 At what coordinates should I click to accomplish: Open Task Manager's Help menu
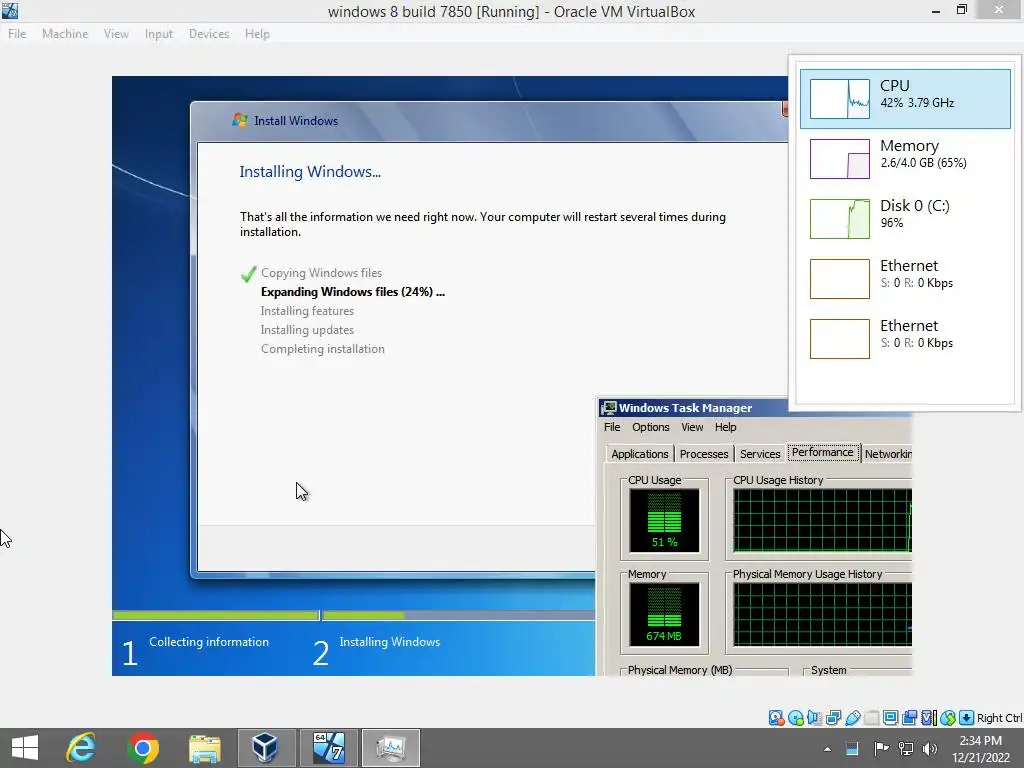point(726,427)
